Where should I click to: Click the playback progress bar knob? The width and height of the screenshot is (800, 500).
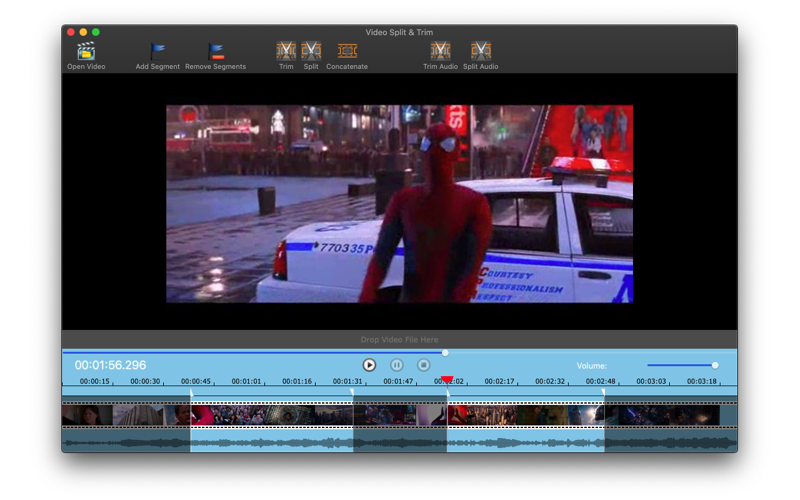click(445, 353)
